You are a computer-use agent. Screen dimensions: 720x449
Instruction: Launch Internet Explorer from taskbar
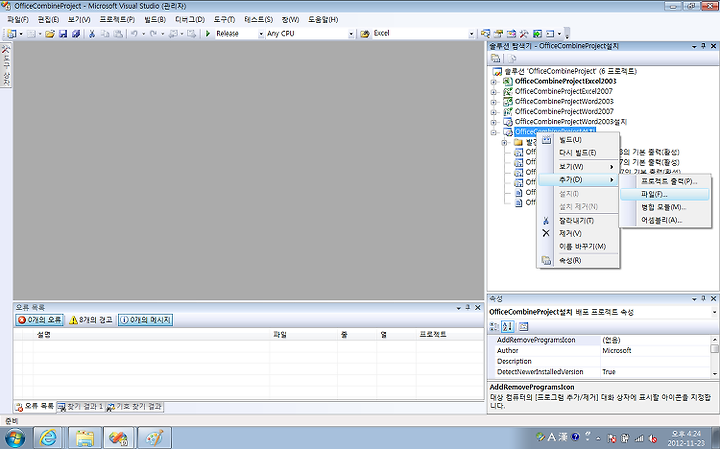(x=48, y=438)
